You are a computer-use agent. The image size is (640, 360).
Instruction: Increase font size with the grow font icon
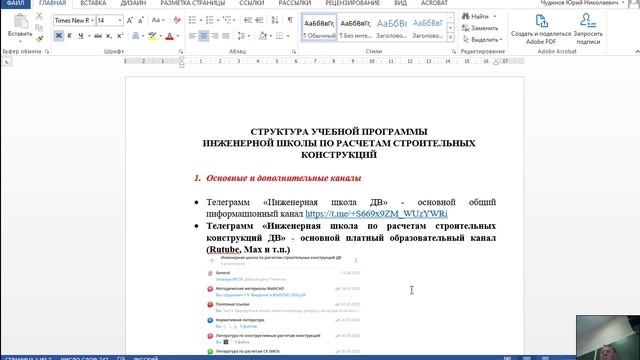[x=130, y=20]
